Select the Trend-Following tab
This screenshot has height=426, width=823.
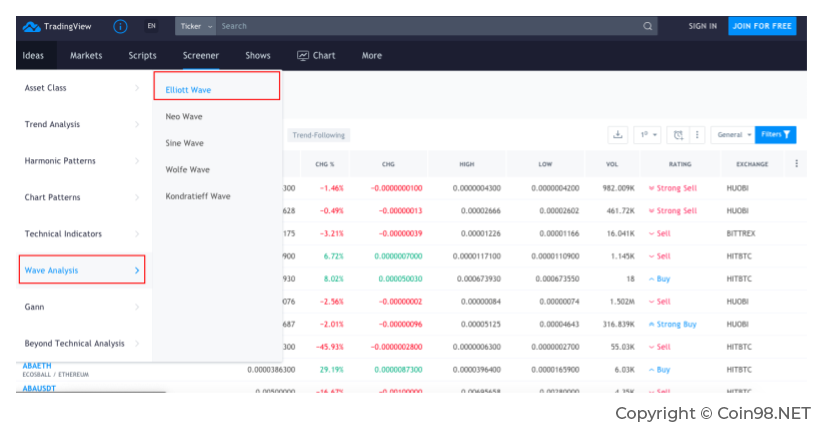click(x=319, y=135)
